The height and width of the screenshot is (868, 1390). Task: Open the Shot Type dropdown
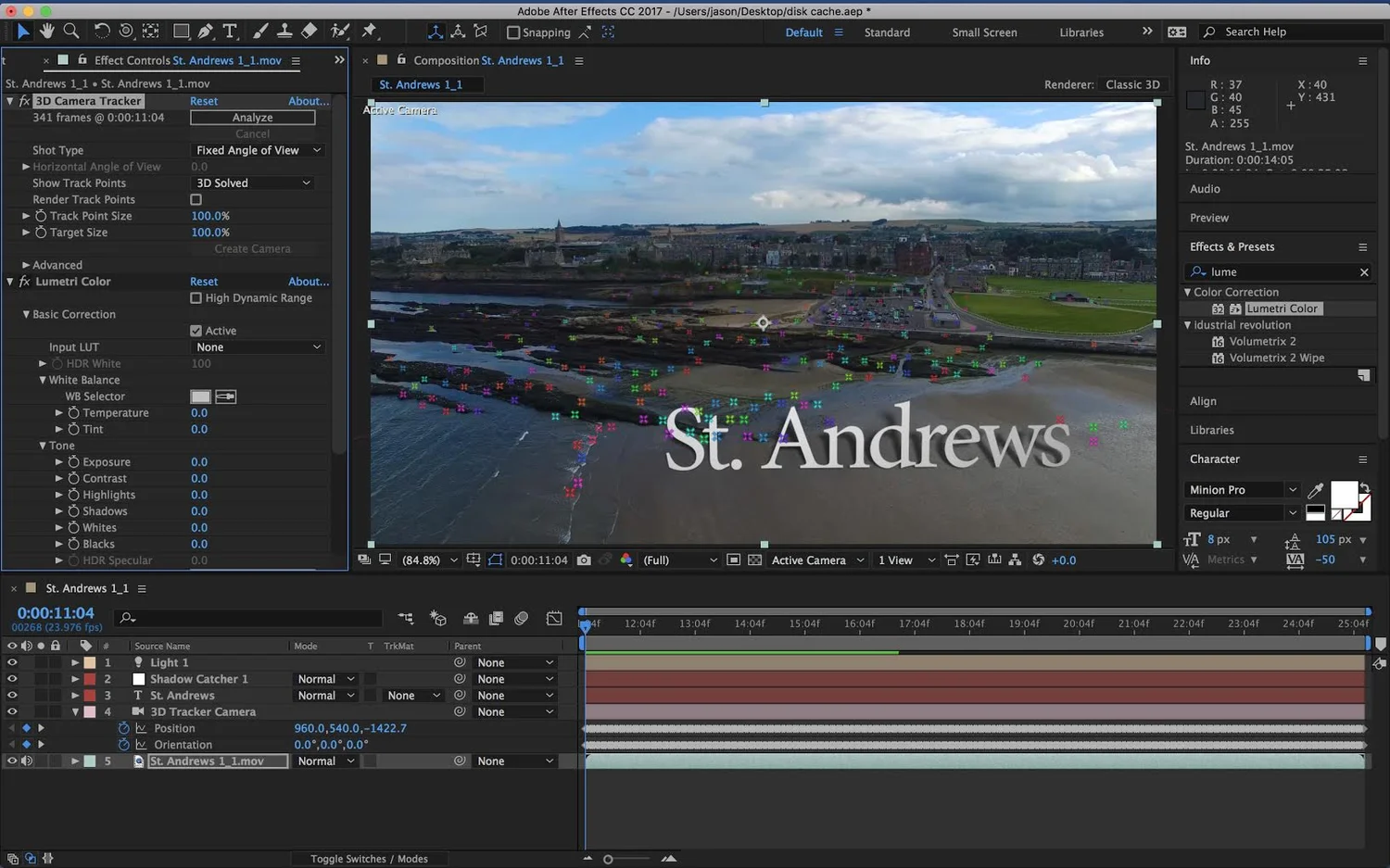point(257,149)
